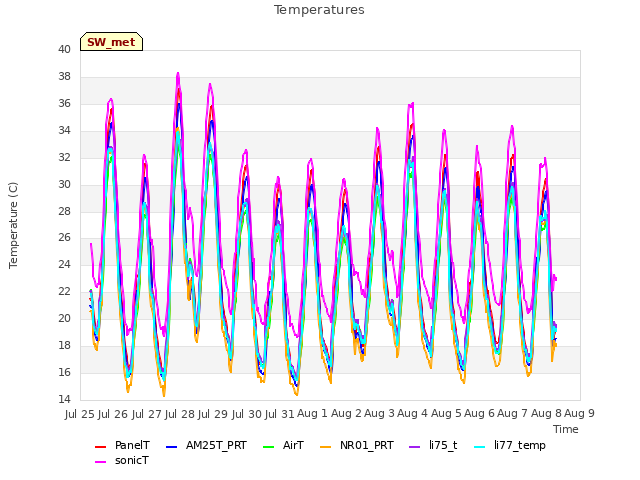Select the NR01_PRT legend label
The width and height of the screenshot is (640, 480).
(x=367, y=445)
